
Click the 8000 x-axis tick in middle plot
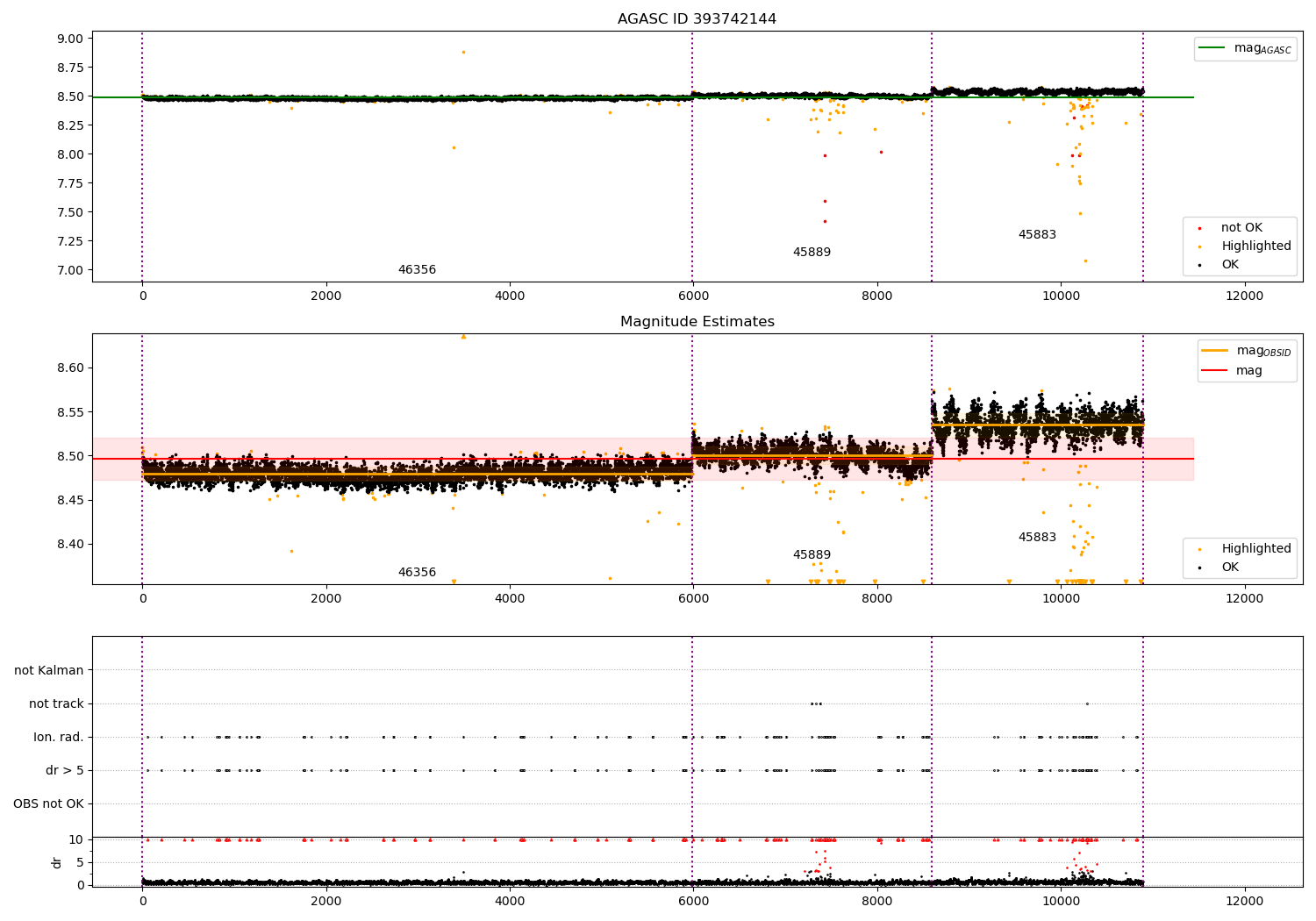click(877, 598)
